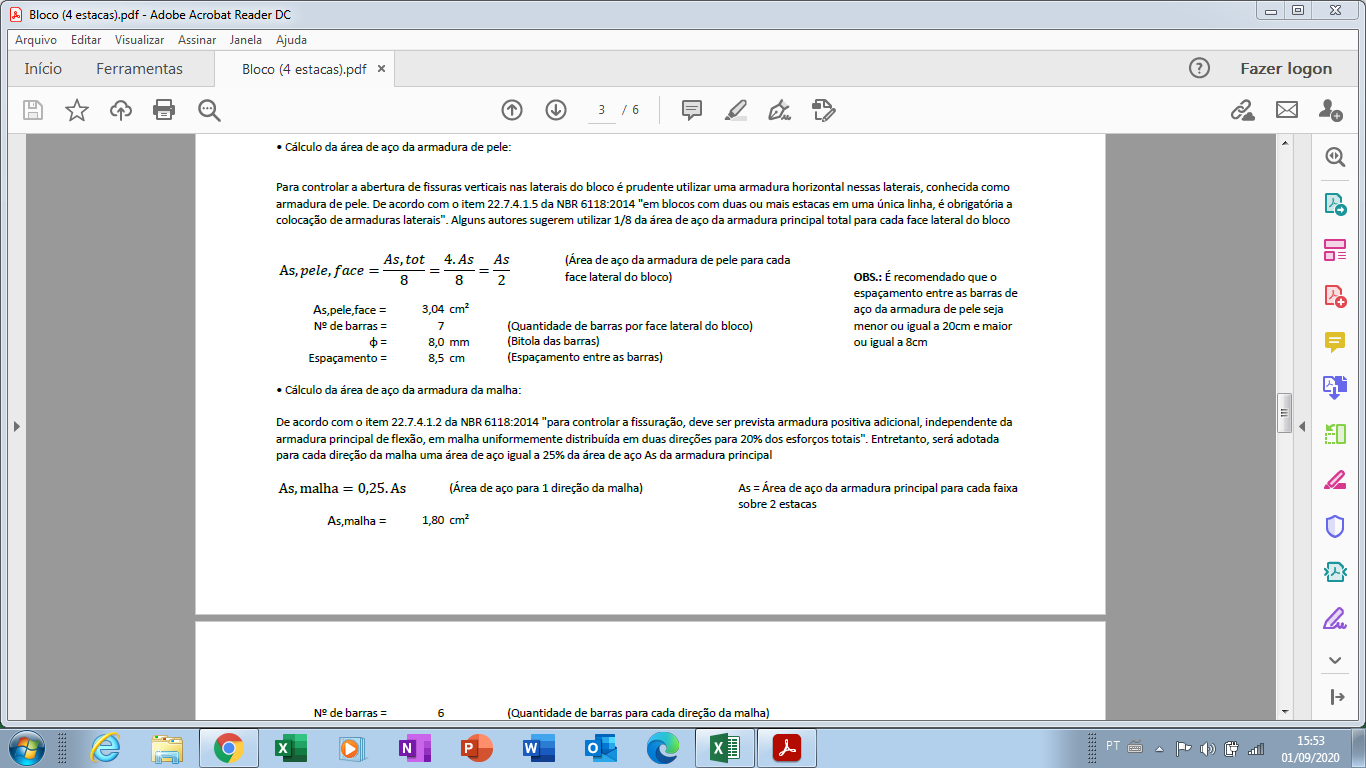
Task: Show more tools chevron in sidebar
Action: tap(1335, 660)
